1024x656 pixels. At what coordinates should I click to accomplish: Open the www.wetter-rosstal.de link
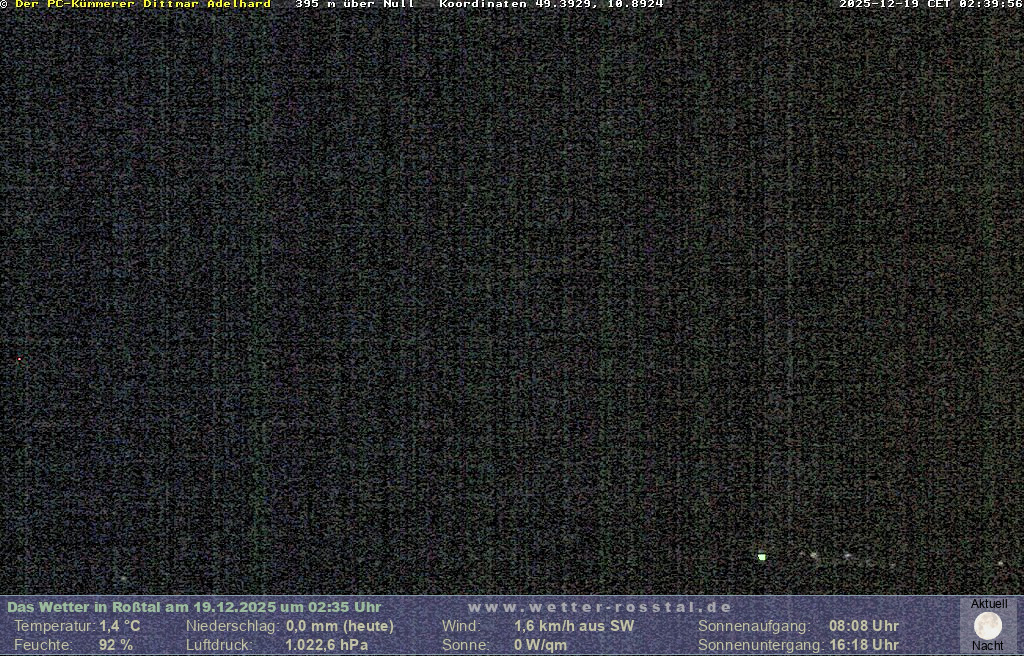(600, 607)
